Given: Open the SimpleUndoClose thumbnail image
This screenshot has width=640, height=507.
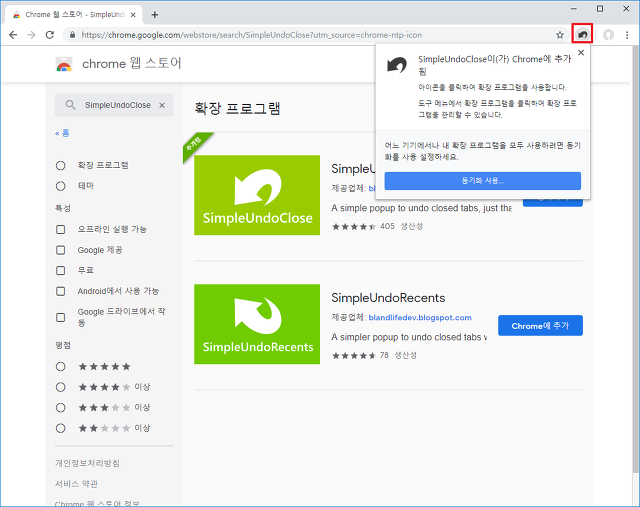Looking at the screenshot, I should click(x=257, y=195).
